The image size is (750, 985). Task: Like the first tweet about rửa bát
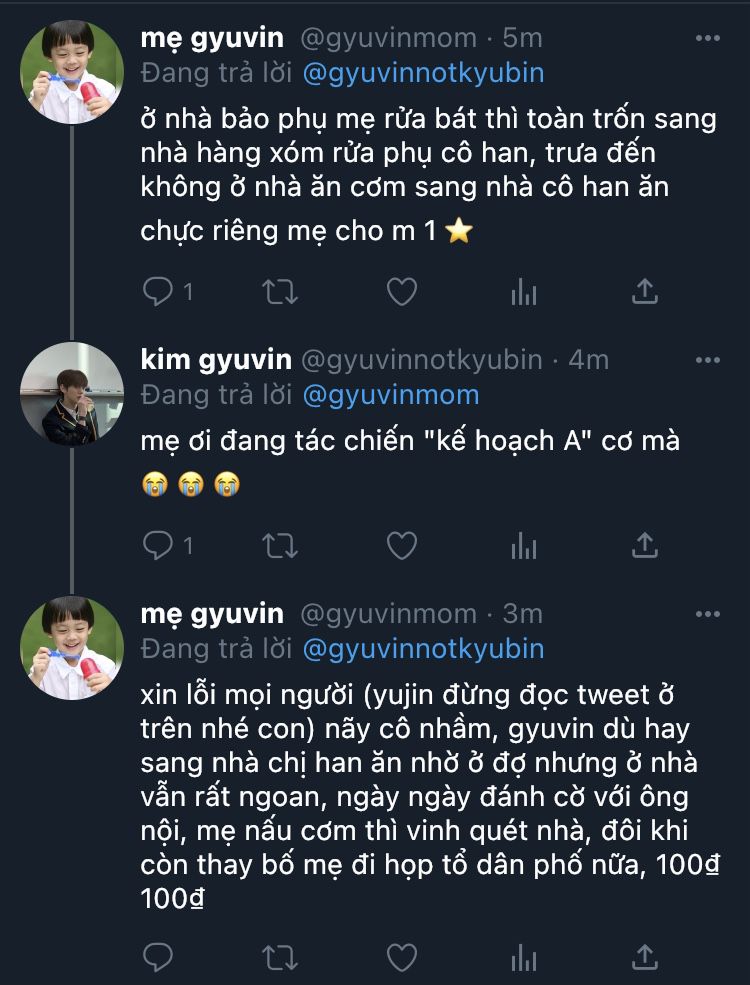click(x=401, y=291)
